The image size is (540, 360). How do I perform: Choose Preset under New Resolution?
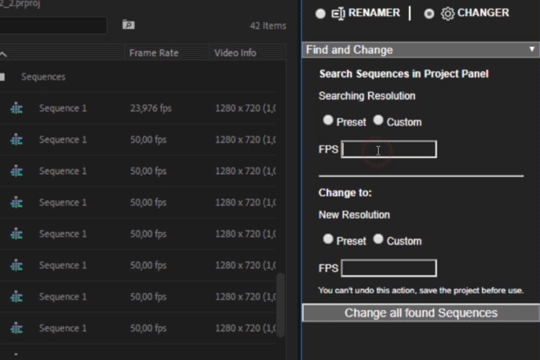pyautogui.click(x=328, y=239)
